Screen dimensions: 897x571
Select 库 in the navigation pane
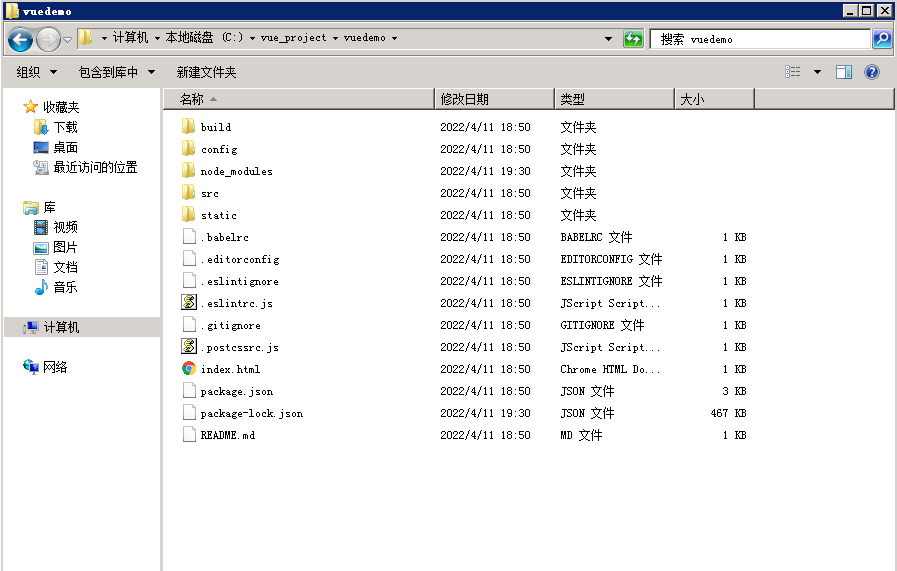[x=49, y=207]
